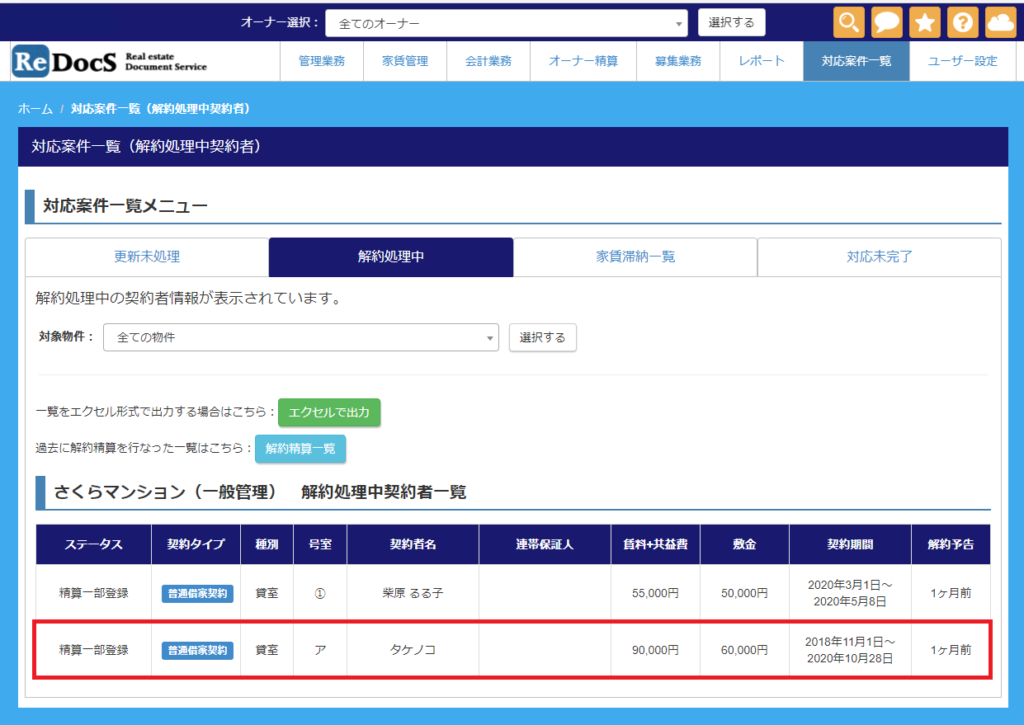Image resolution: width=1024 pixels, height=725 pixels.
Task: Click the blue 解約精算一覧 button
Action: (x=300, y=448)
